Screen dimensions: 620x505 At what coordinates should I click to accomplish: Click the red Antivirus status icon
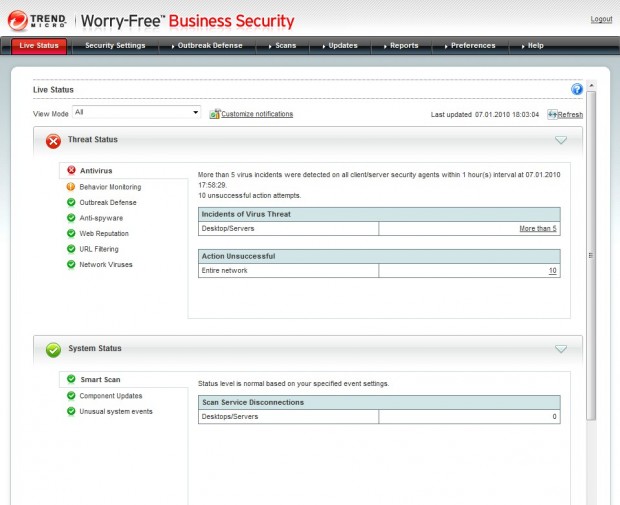click(x=71, y=170)
